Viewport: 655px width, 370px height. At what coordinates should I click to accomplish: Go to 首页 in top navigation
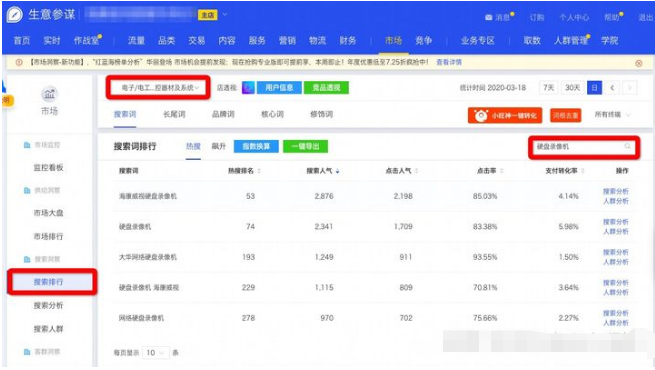click(x=22, y=41)
